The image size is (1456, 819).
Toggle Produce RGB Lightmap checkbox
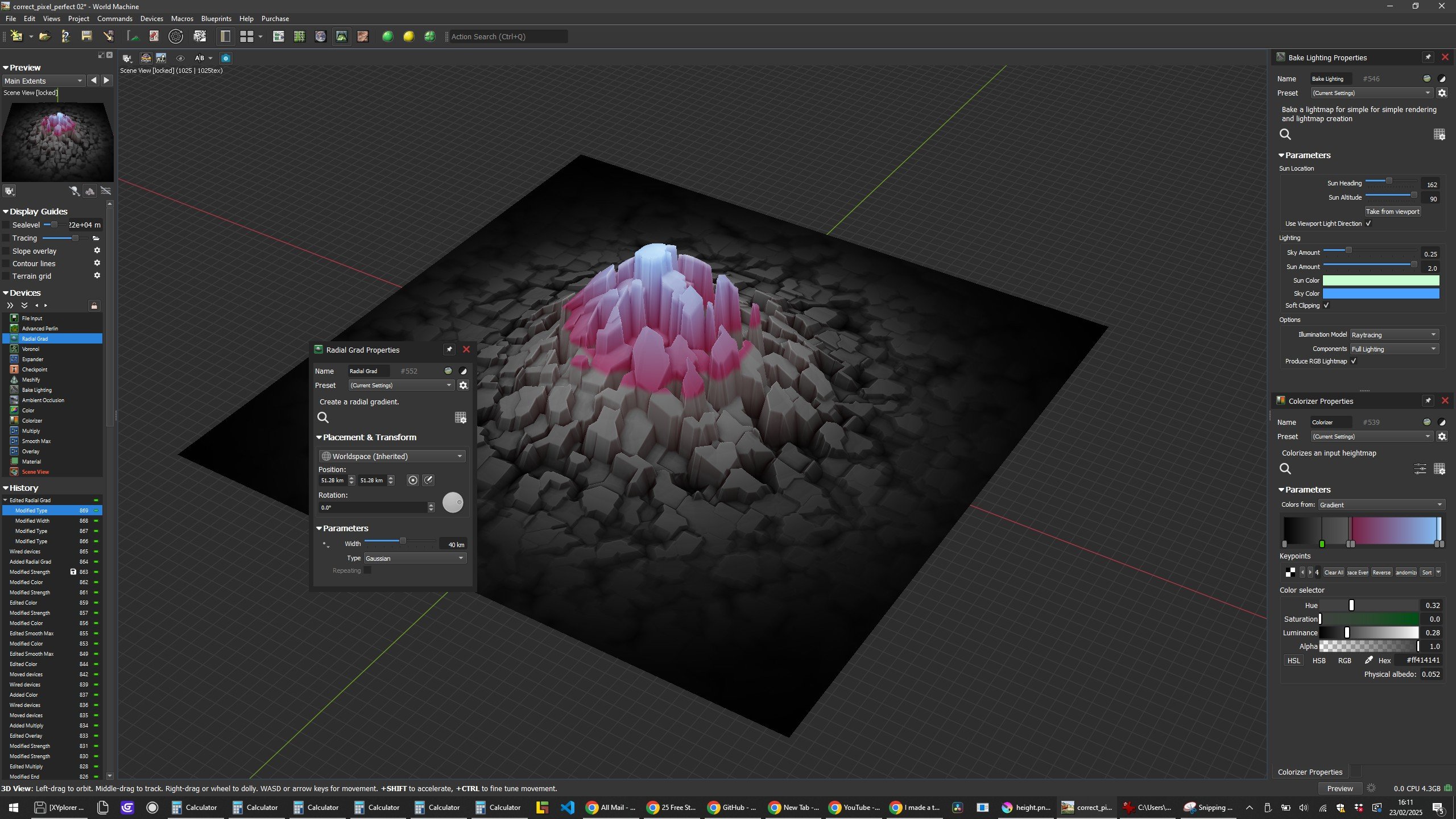tap(1354, 361)
